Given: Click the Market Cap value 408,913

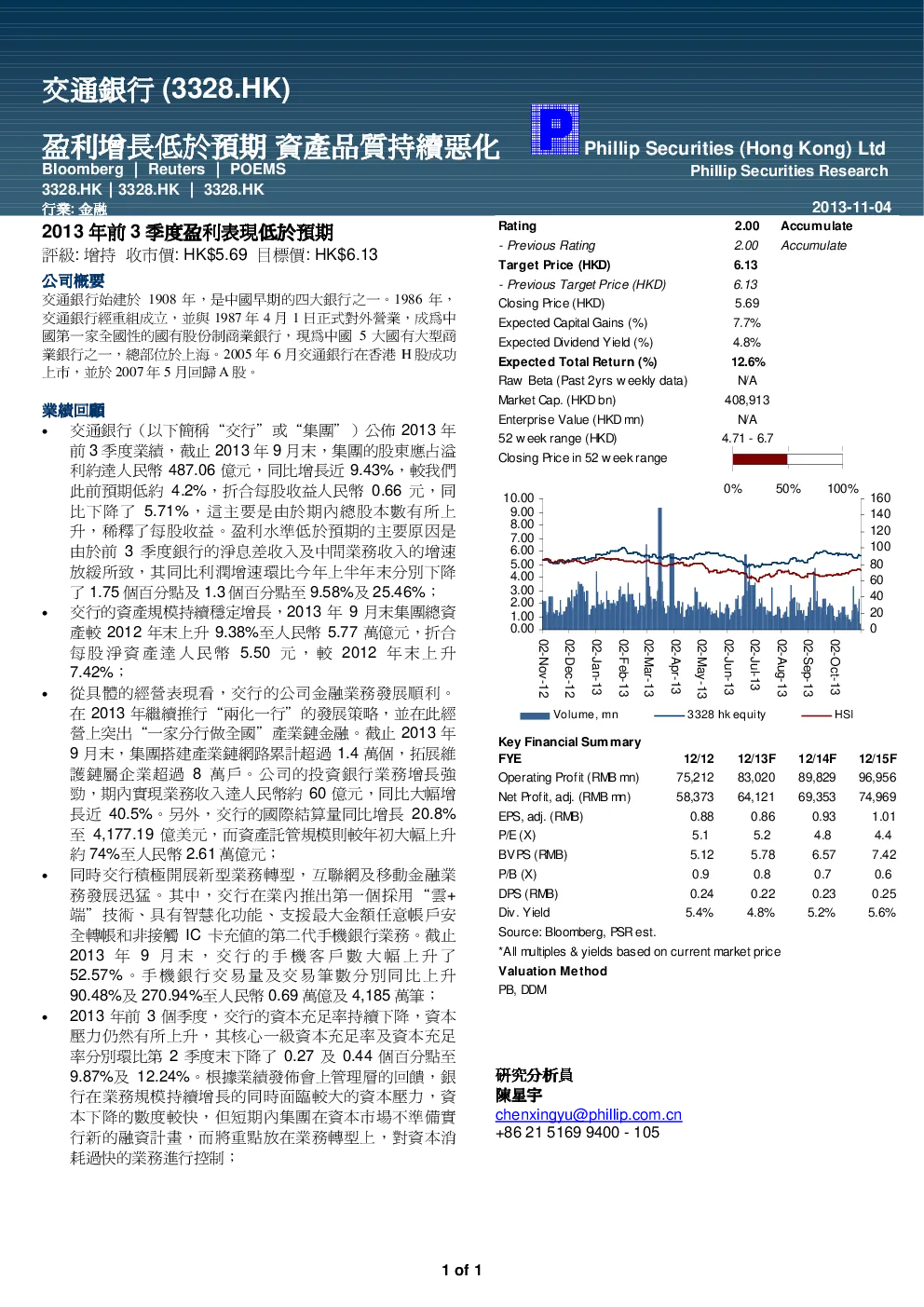Looking at the screenshot, I should (x=747, y=401).
